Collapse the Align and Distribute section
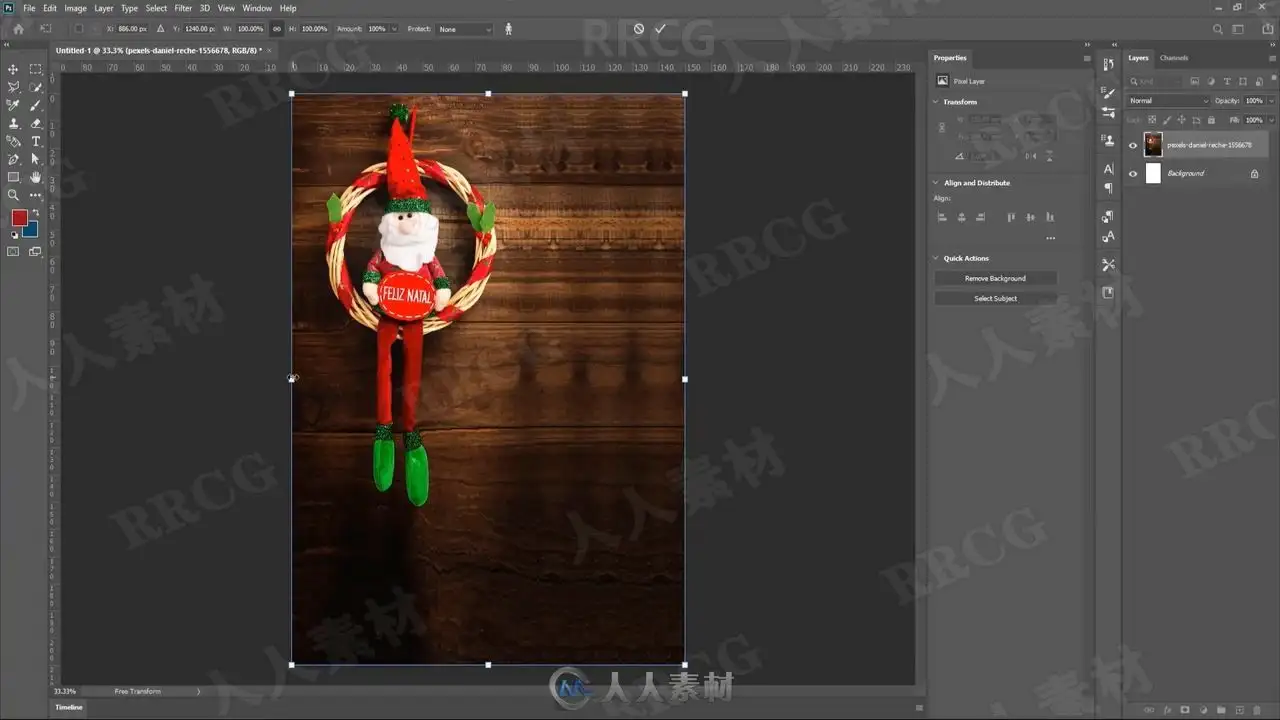The width and height of the screenshot is (1280, 720). (936, 183)
